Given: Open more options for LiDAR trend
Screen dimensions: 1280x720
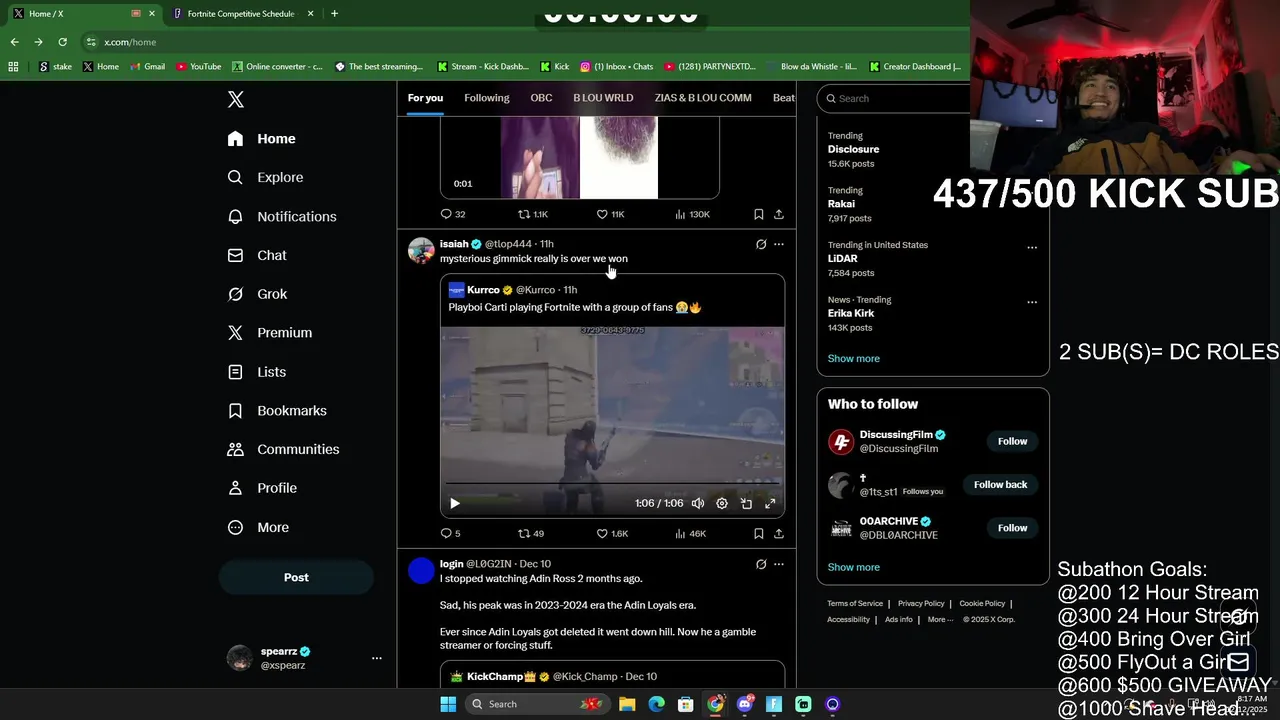Looking at the screenshot, I should pos(1032,247).
